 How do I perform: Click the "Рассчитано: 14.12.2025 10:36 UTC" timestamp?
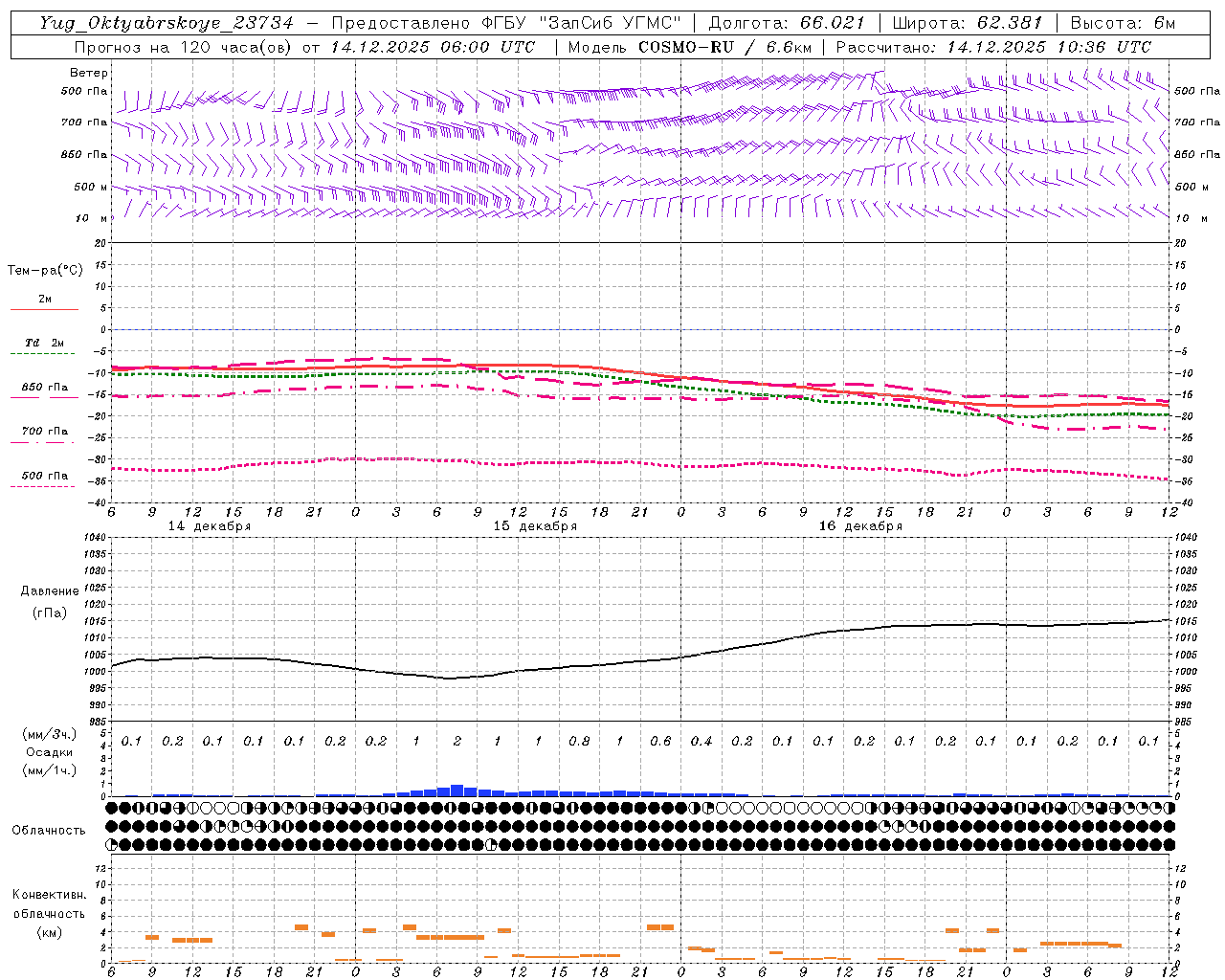(993, 47)
